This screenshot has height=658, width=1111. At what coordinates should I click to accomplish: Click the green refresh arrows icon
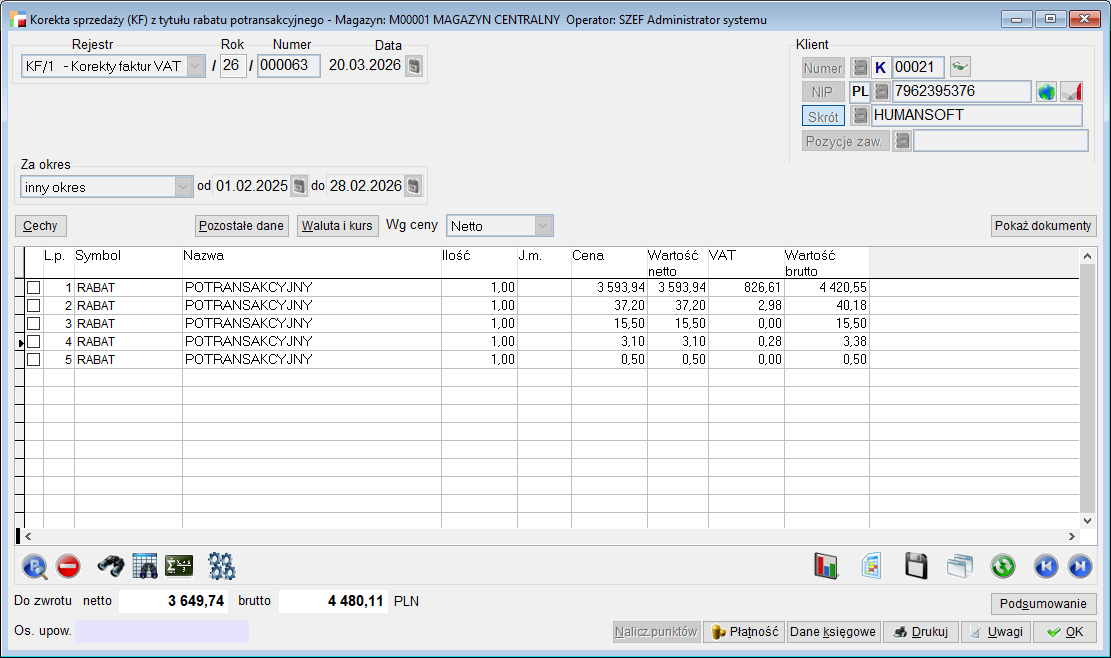[1003, 567]
